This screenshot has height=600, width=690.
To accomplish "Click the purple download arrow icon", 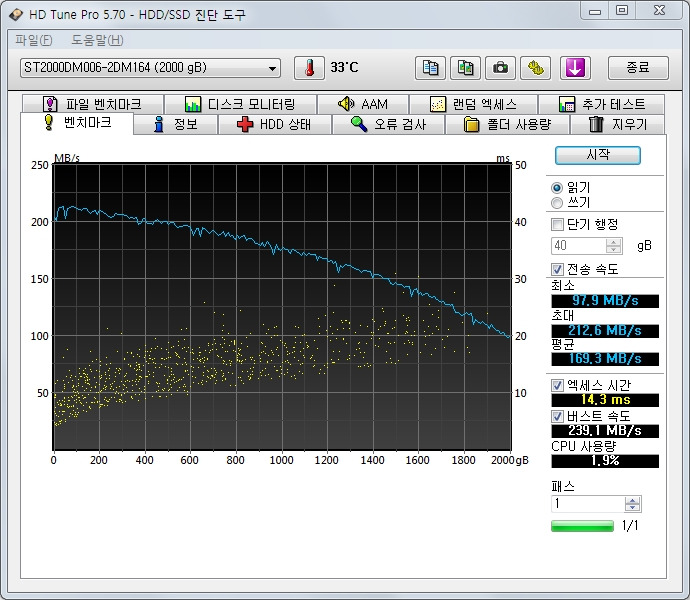I will point(575,68).
